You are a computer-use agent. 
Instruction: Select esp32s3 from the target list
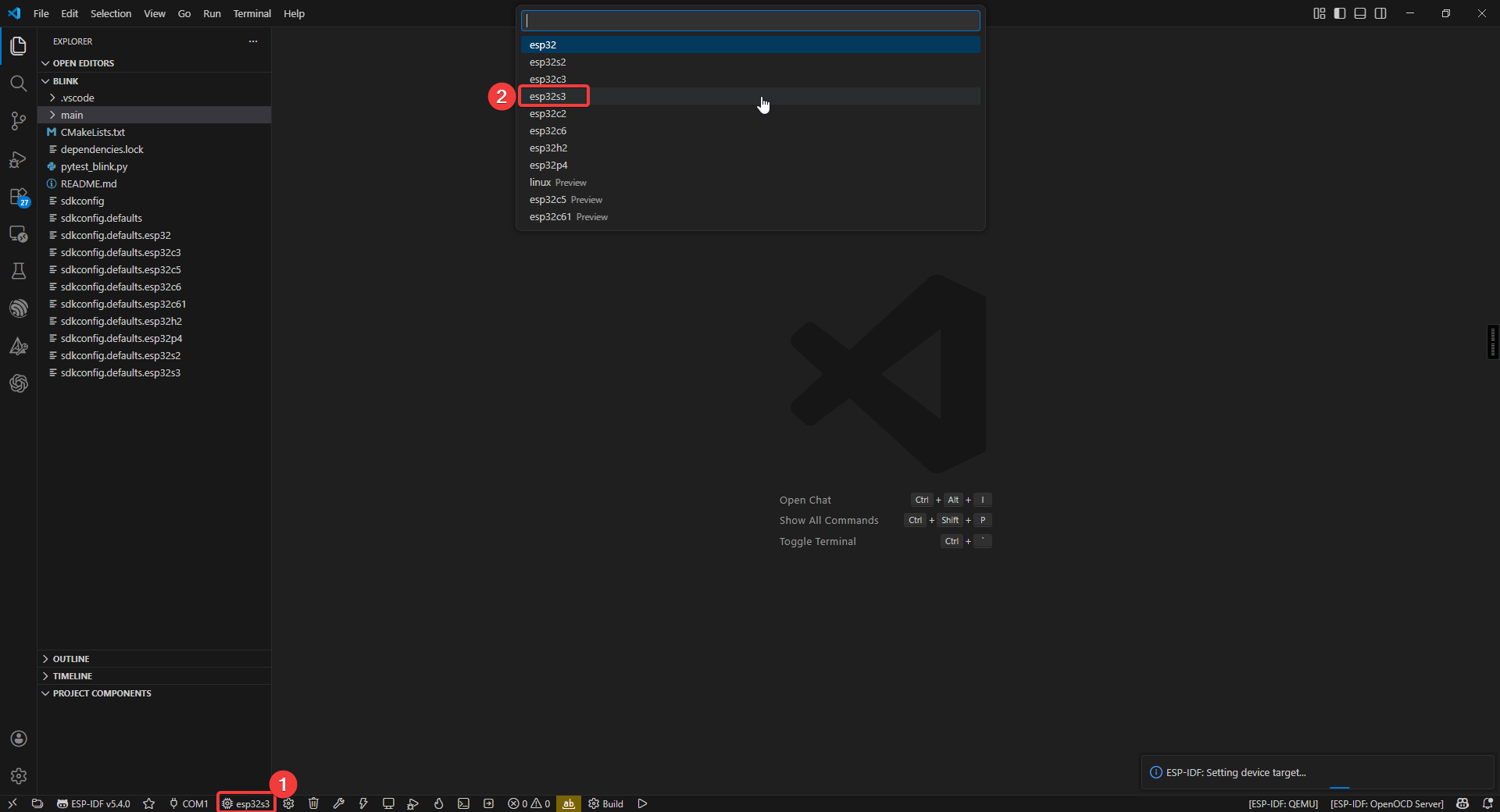751,96
